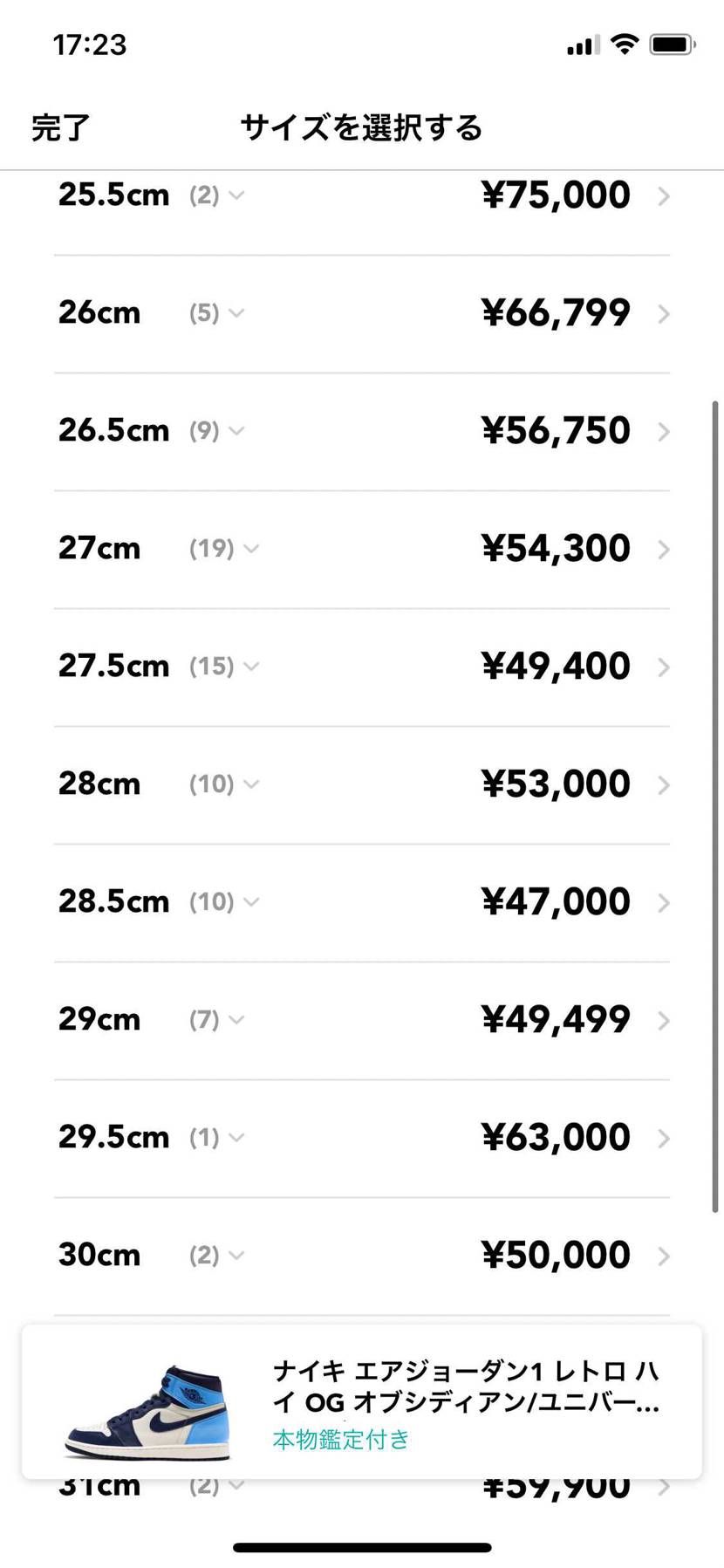Screen dimensions: 724x1568
Task: Click right arrow next to ¥50,000
Action: click(664, 1256)
